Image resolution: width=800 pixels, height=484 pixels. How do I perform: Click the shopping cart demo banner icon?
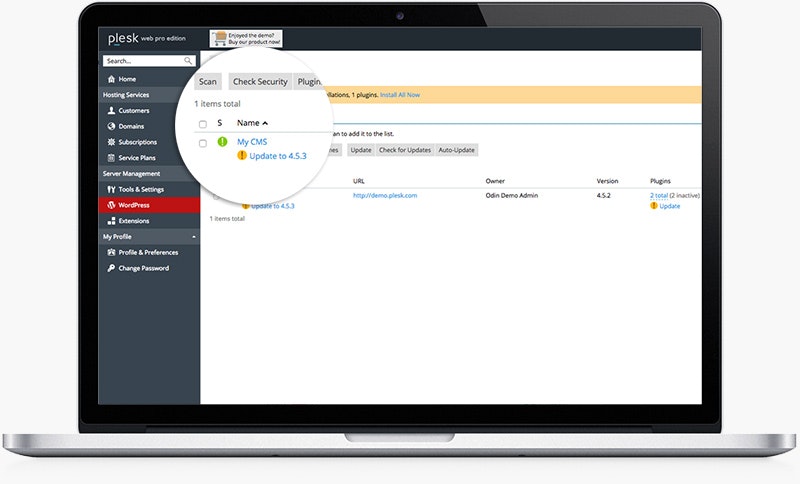[220, 38]
